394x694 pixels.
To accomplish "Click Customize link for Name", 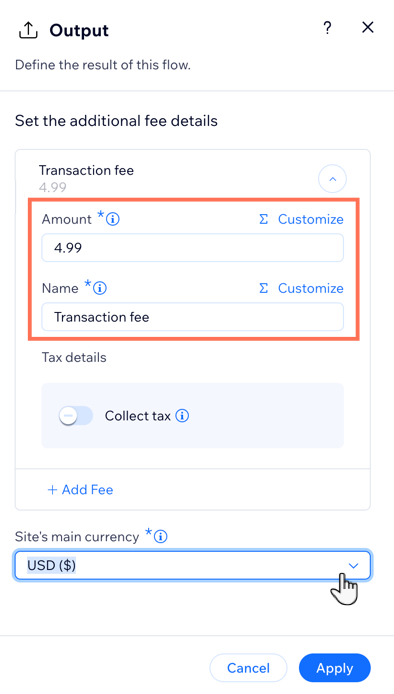I will (x=310, y=288).
